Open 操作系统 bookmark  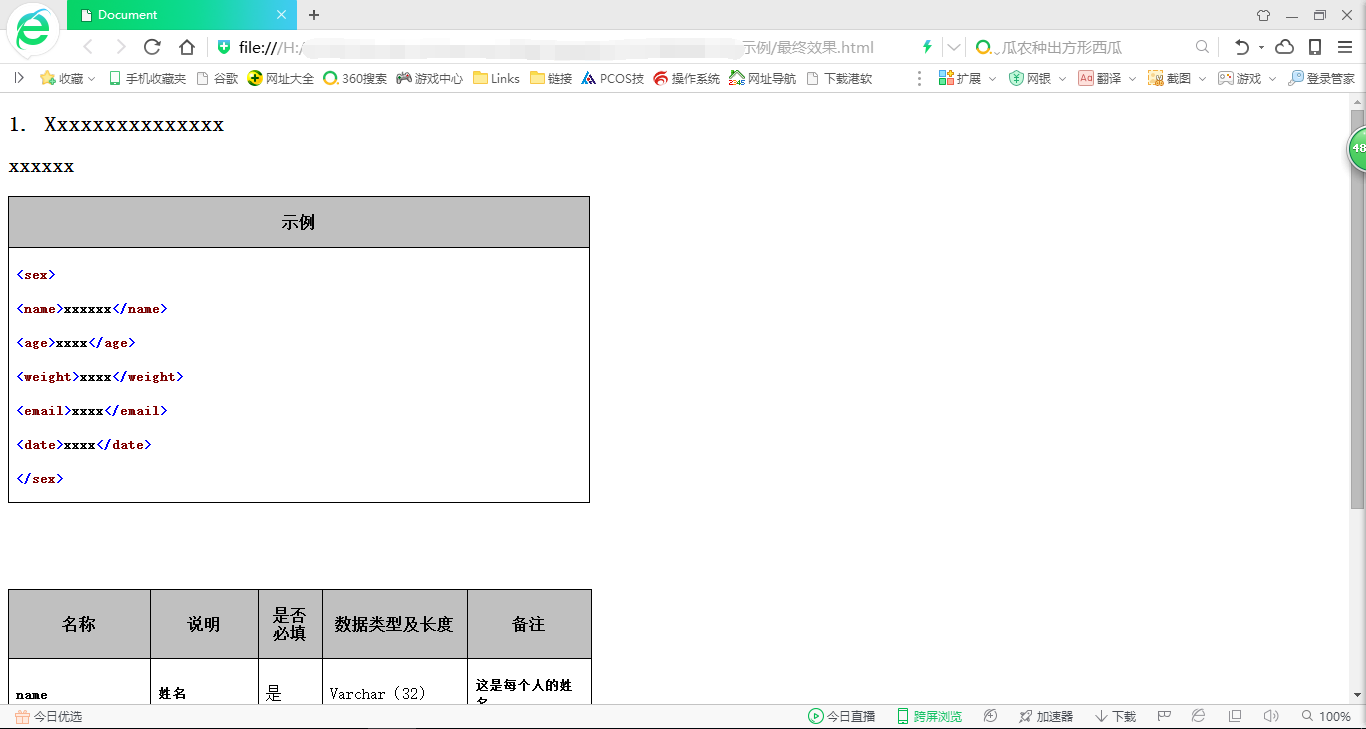687,78
